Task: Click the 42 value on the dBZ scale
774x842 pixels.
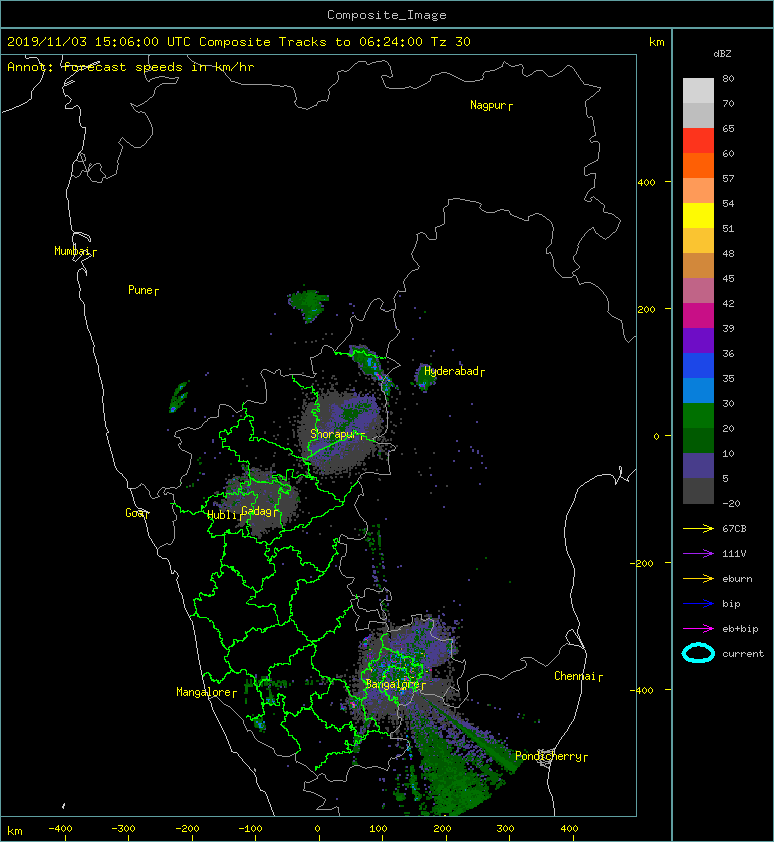Action: click(x=728, y=303)
